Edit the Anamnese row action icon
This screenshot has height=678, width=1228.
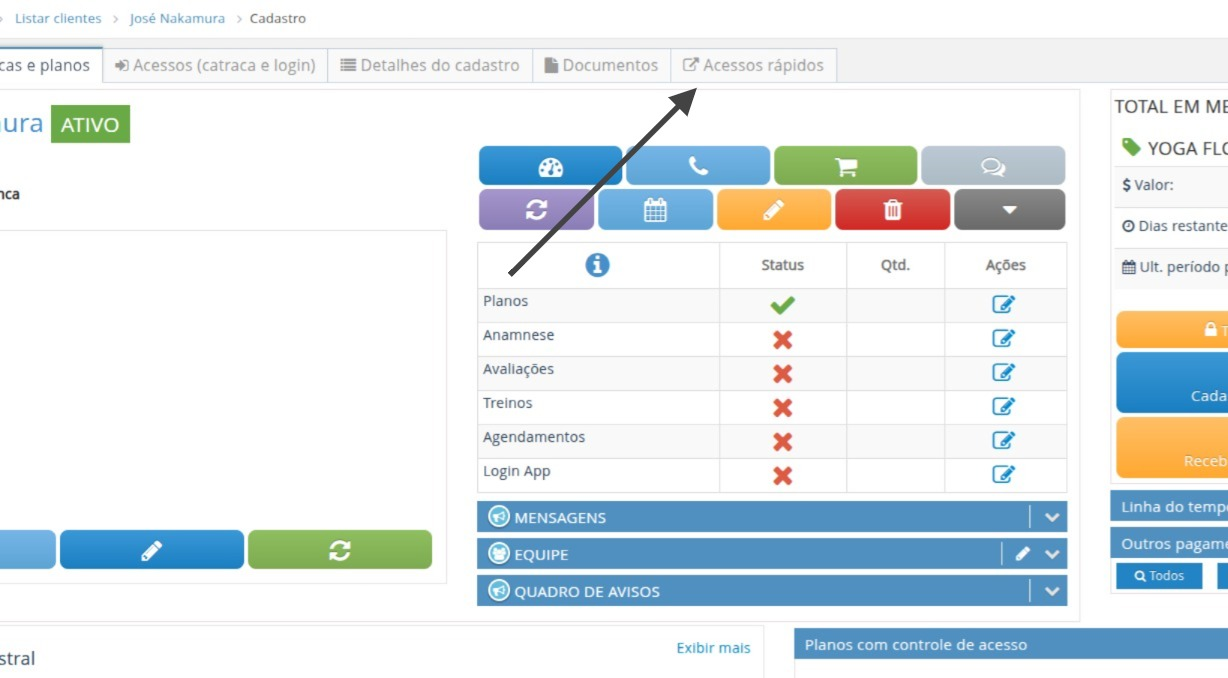[x=1003, y=339]
